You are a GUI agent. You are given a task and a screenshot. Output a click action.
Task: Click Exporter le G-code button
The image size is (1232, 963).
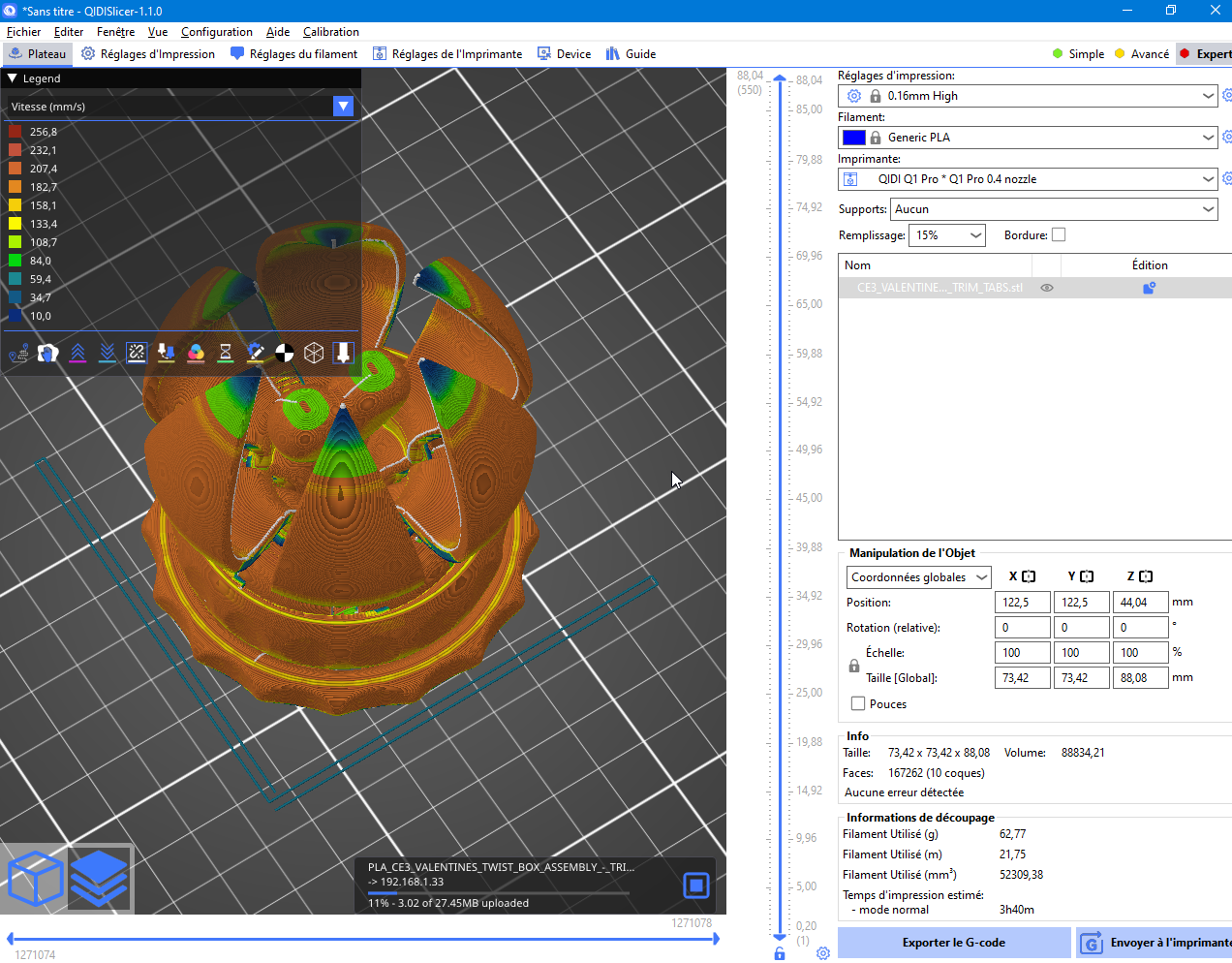coord(954,943)
